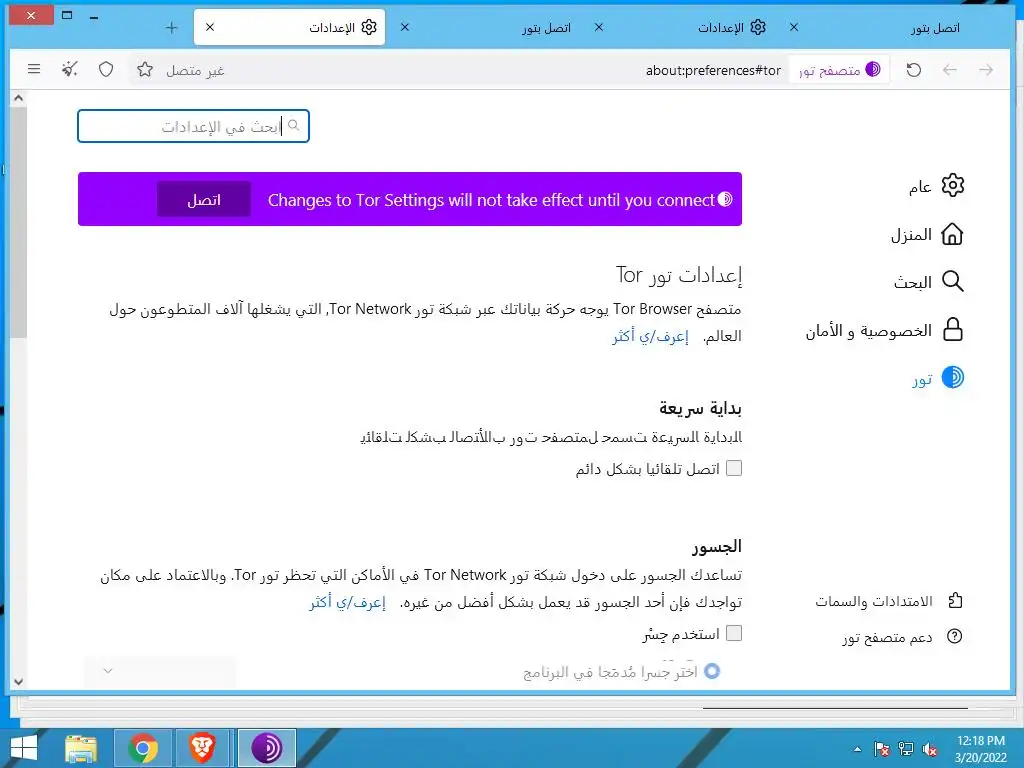Click the padlock icon beside الخصوصية و الأمان
The width and height of the screenshot is (1024, 768).
(953, 330)
